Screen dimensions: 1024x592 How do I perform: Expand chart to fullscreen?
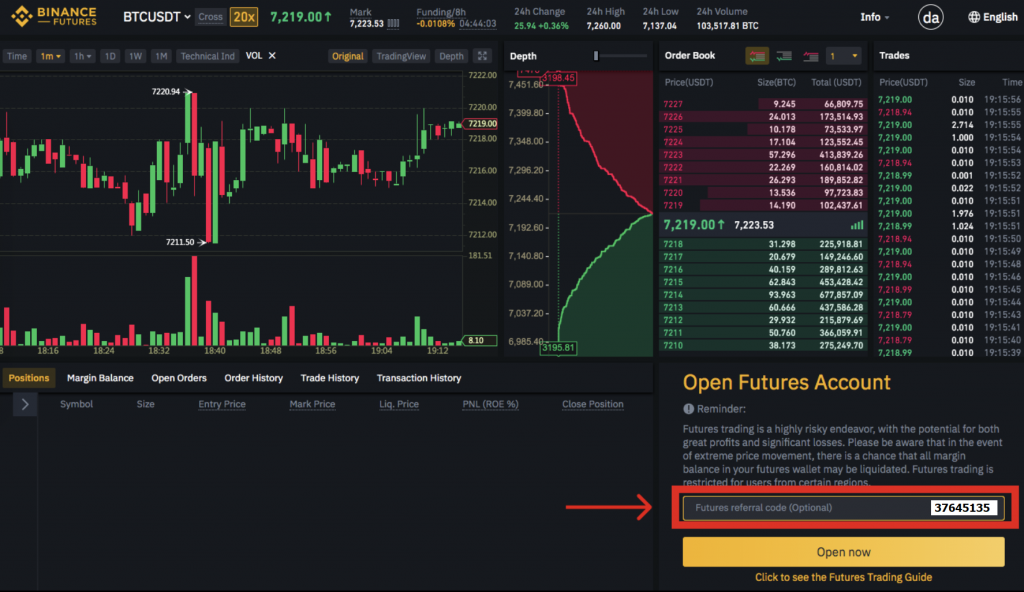click(483, 56)
